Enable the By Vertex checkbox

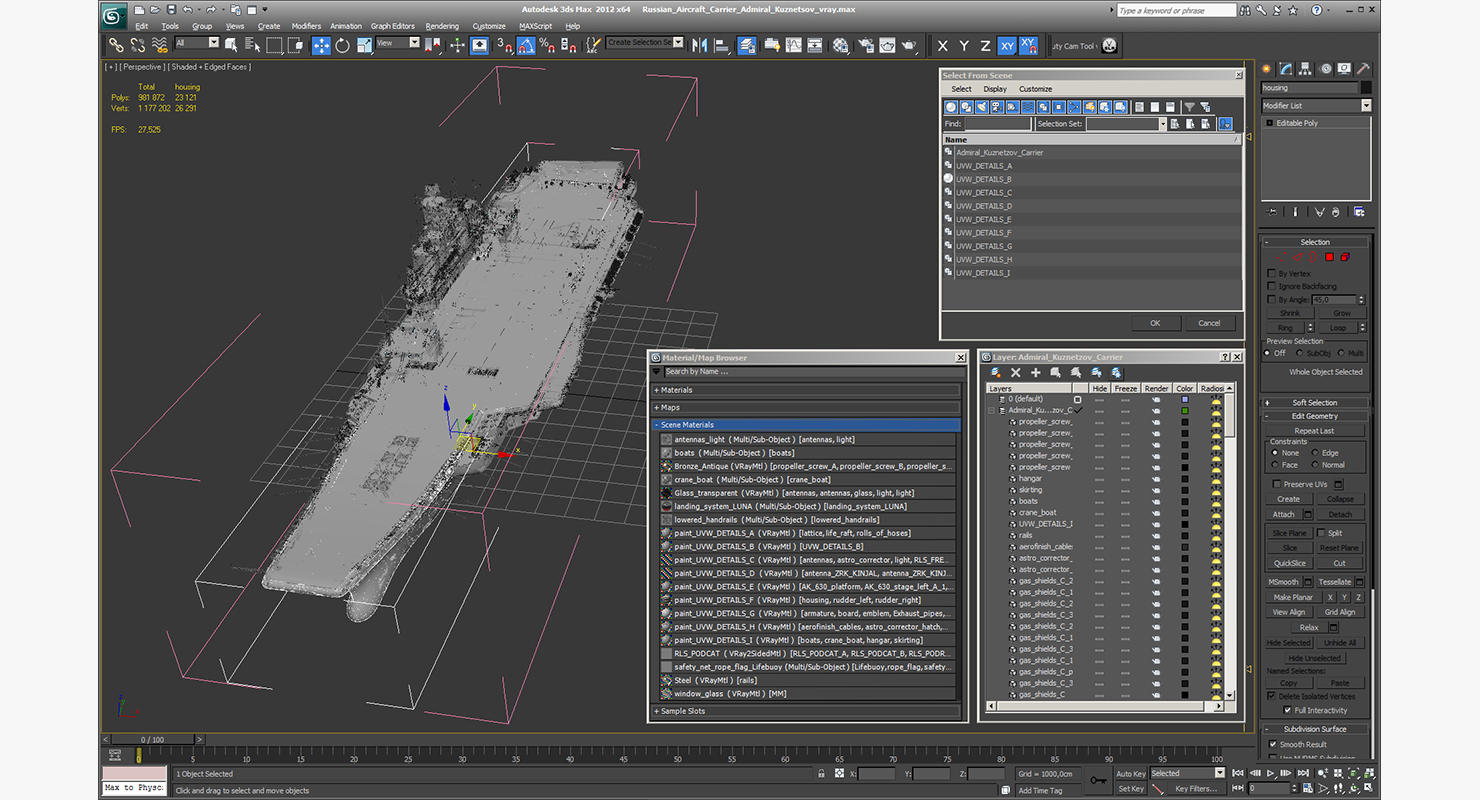click(1271, 273)
